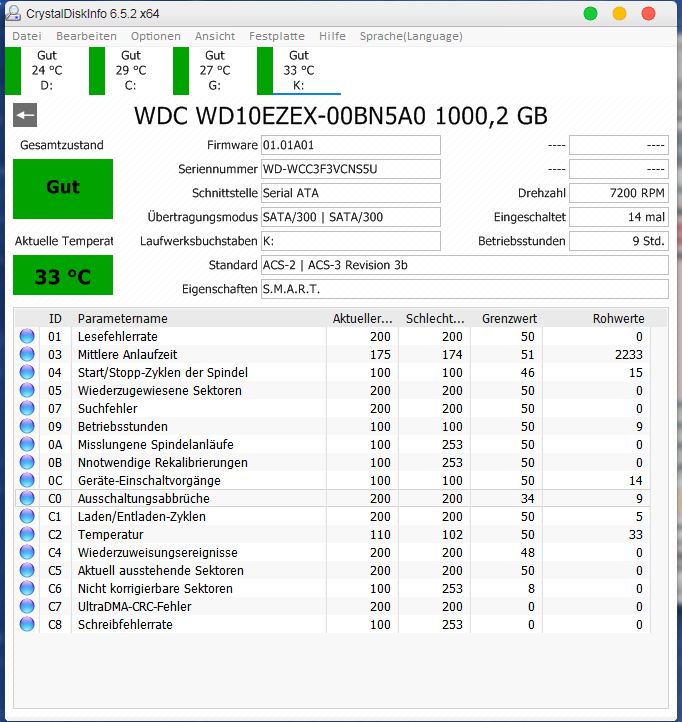Click the CrystalDiskInfo app icon in title bar
Screen dimensions: 682x722
[x=13, y=13]
